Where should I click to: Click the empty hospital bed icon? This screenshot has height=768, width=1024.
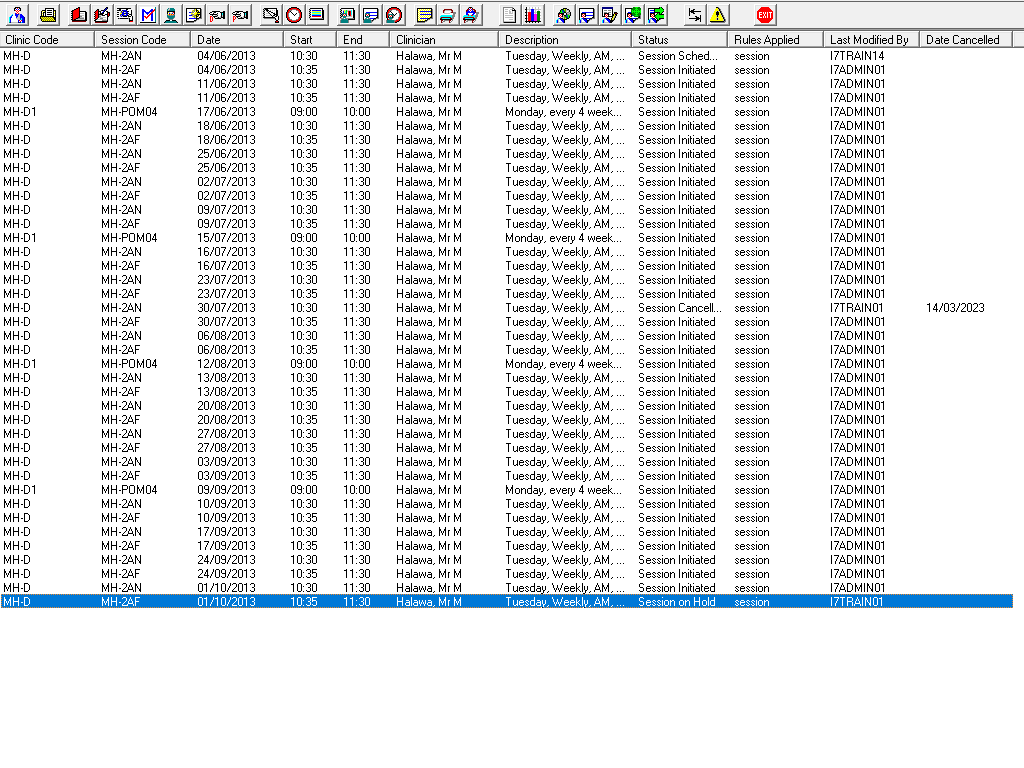447,14
